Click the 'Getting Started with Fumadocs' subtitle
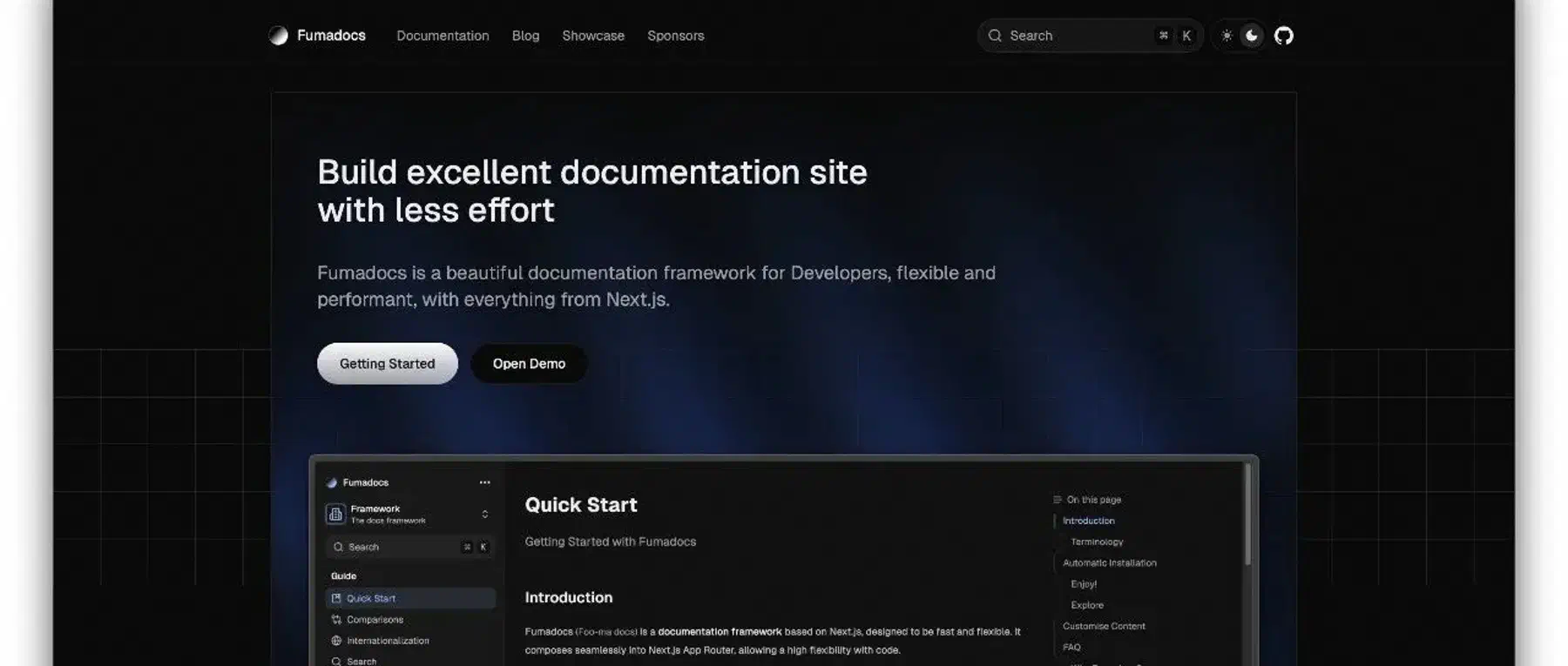 pyautogui.click(x=610, y=542)
